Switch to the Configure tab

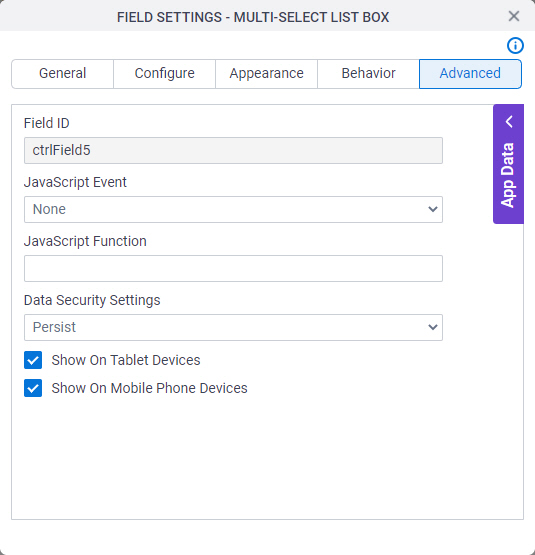pos(164,74)
